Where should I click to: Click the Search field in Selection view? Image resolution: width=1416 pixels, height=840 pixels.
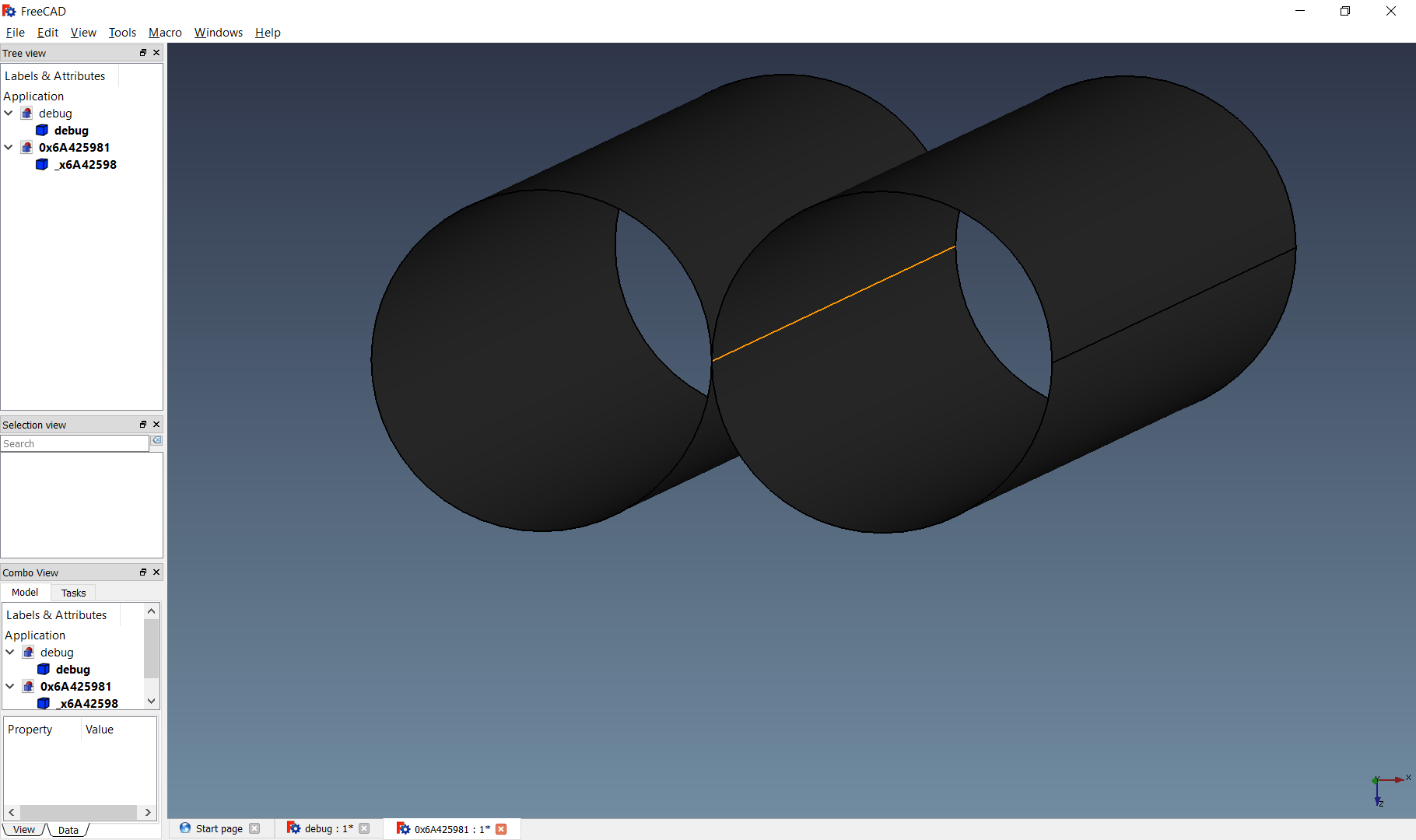[x=74, y=443]
